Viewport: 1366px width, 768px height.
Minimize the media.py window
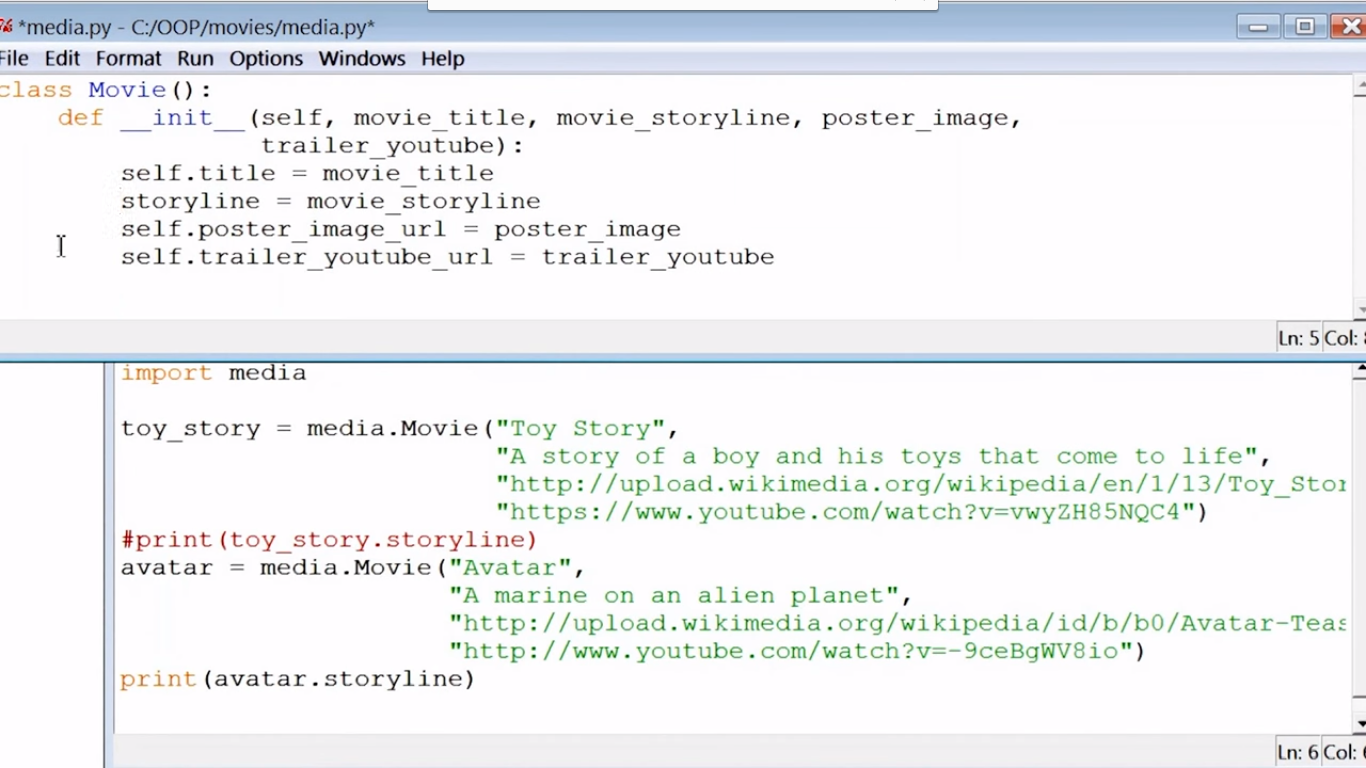[x=1258, y=27]
